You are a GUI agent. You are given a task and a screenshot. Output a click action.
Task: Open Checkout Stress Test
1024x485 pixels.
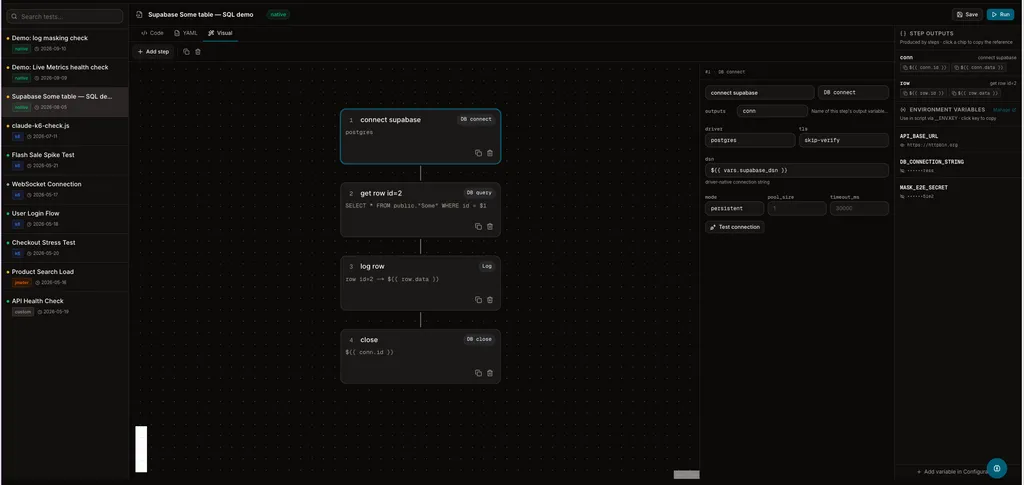pos(65,248)
